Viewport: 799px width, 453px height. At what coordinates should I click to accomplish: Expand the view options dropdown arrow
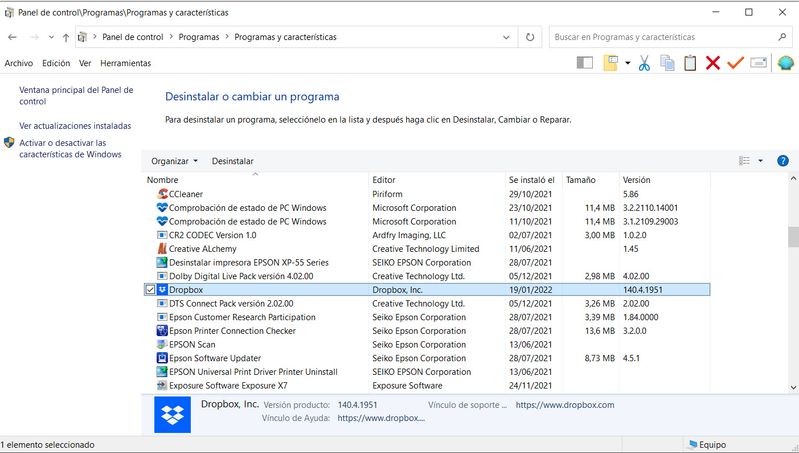(x=760, y=161)
